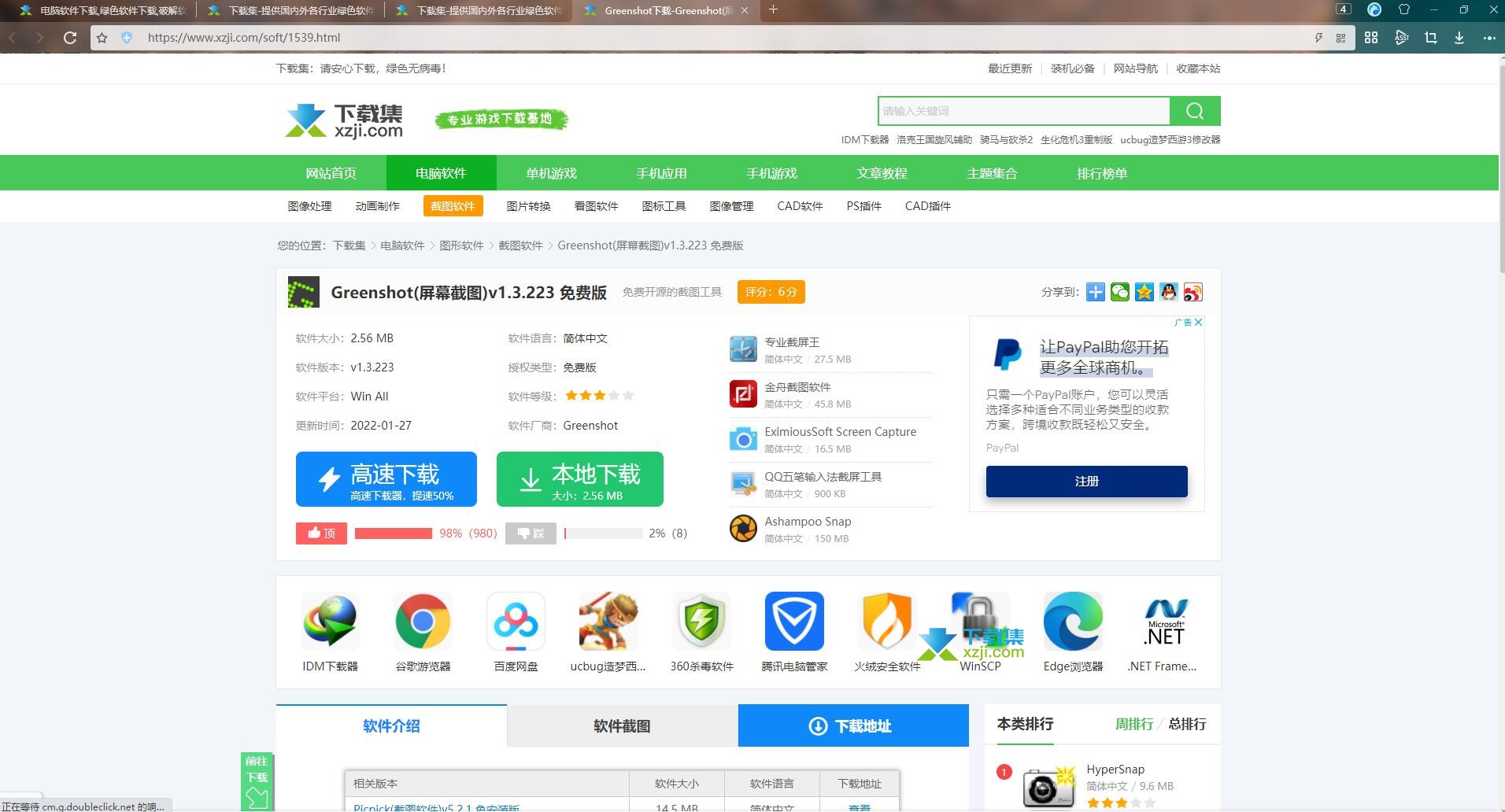Share to Weibo icon

coord(1193,292)
